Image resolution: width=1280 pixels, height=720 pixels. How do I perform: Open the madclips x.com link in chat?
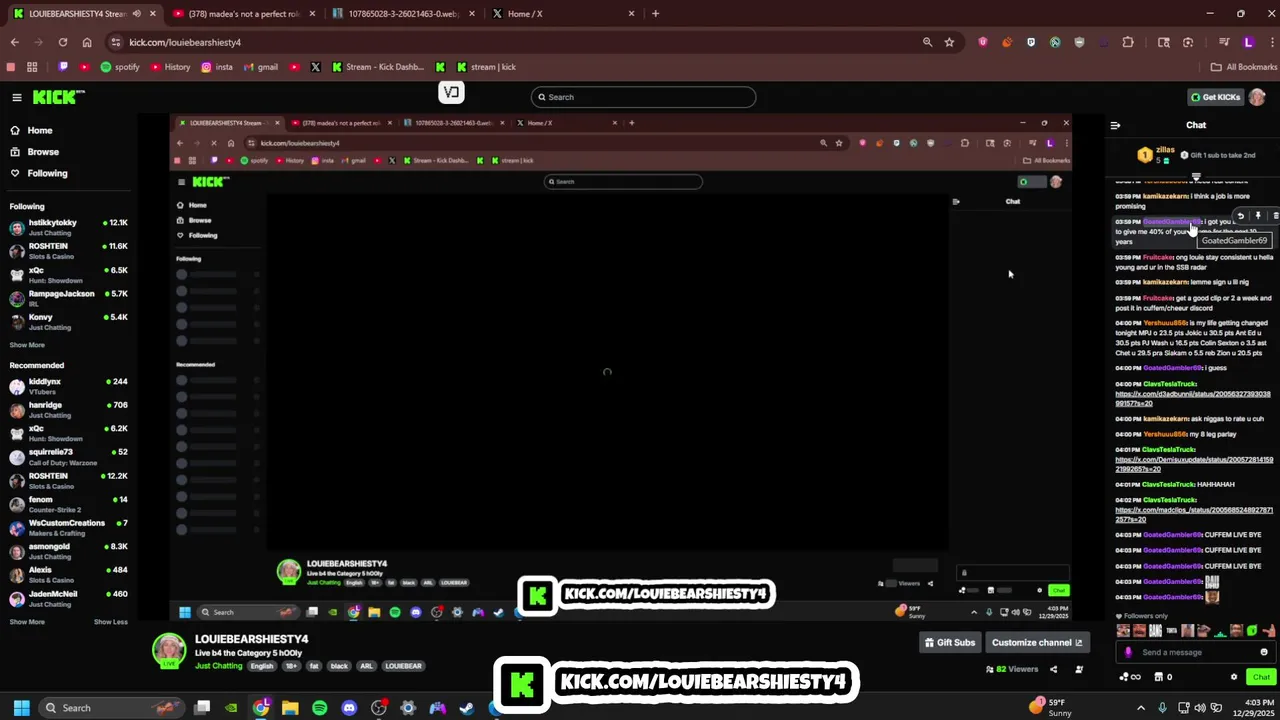[1193, 515]
